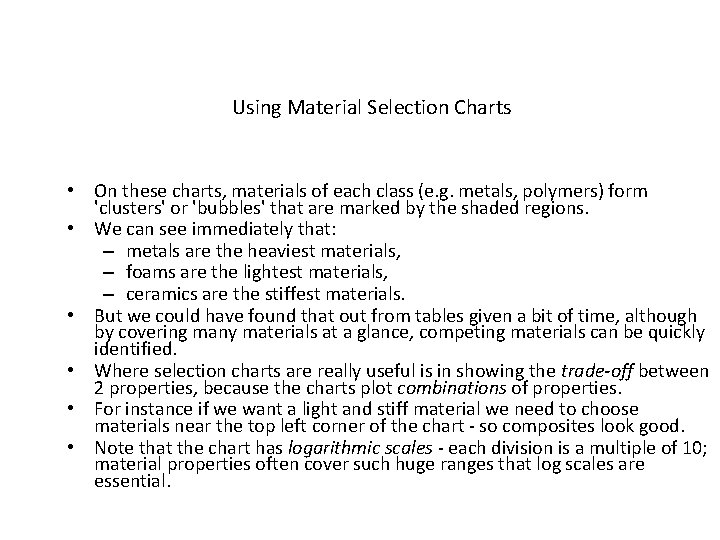Image resolution: width=720 pixels, height=540 pixels.
Task: Click the line beginning 'For instance if we want'
Action: [366, 409]
